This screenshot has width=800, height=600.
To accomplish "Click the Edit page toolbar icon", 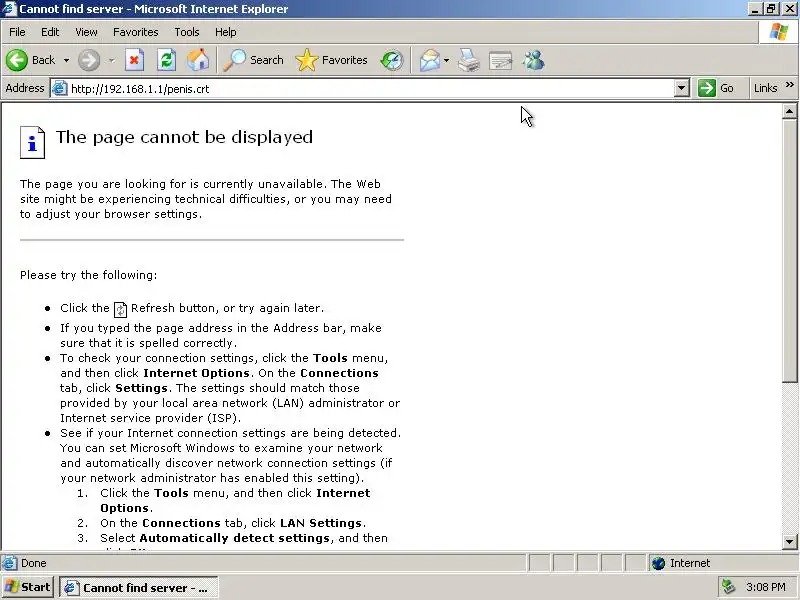I will tap(501, 60).
